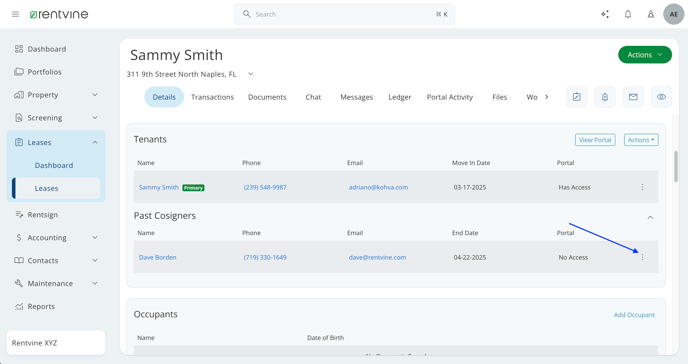The height and width of the screenshot is (364, 688).
Task: Collapse the Past Cosigners section
Action: point(650,218)
